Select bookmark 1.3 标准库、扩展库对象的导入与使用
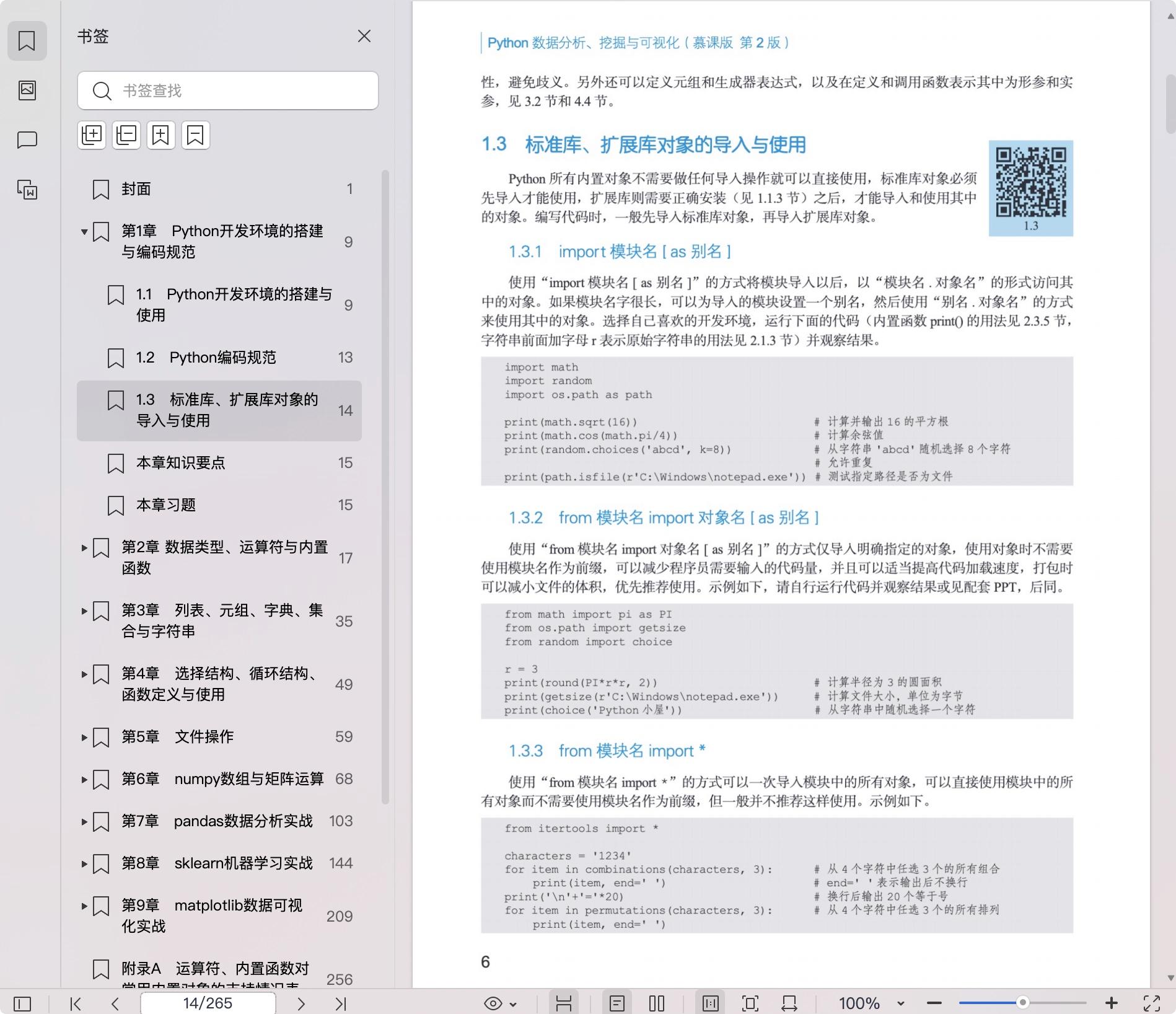Image resolution: width=1176 pixels, height=1014 pixels. pyautogui.click(x=219, y=410)
